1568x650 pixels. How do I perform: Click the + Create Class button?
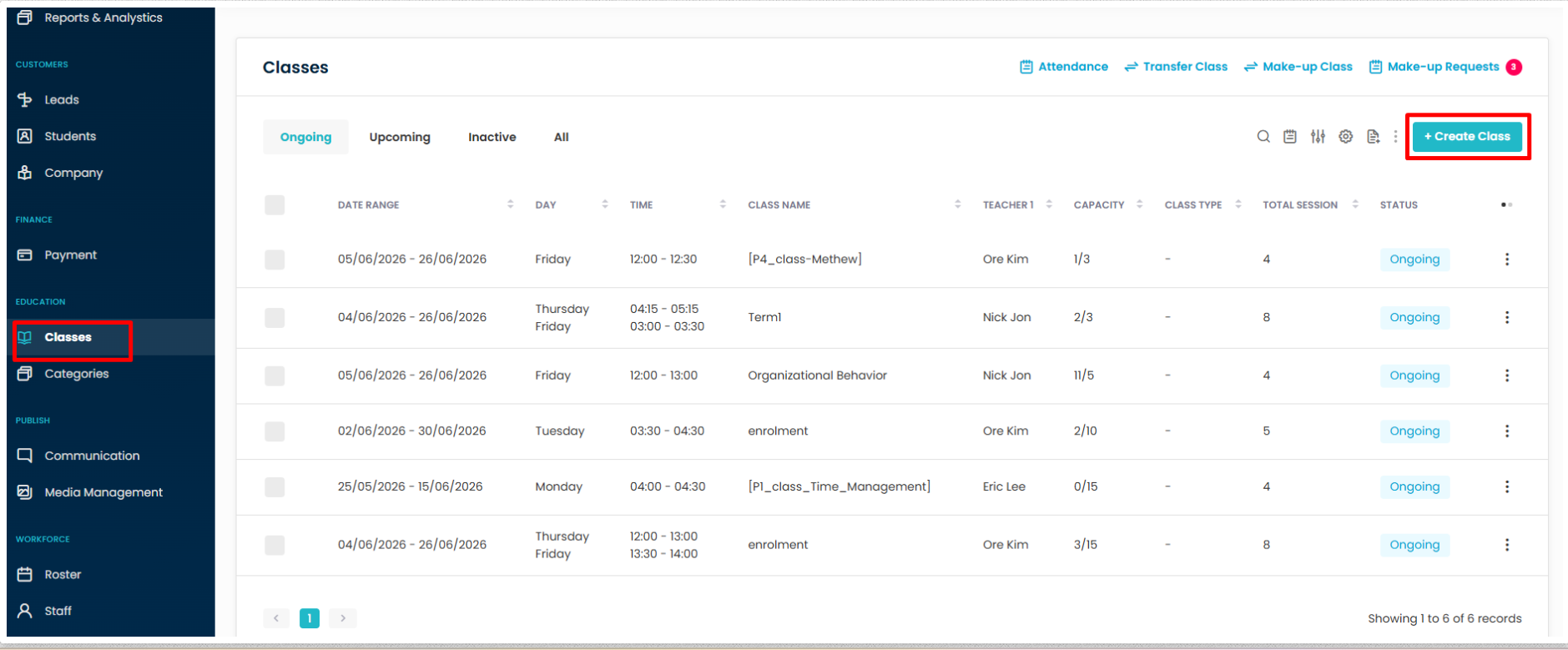tap(1467, 136)
